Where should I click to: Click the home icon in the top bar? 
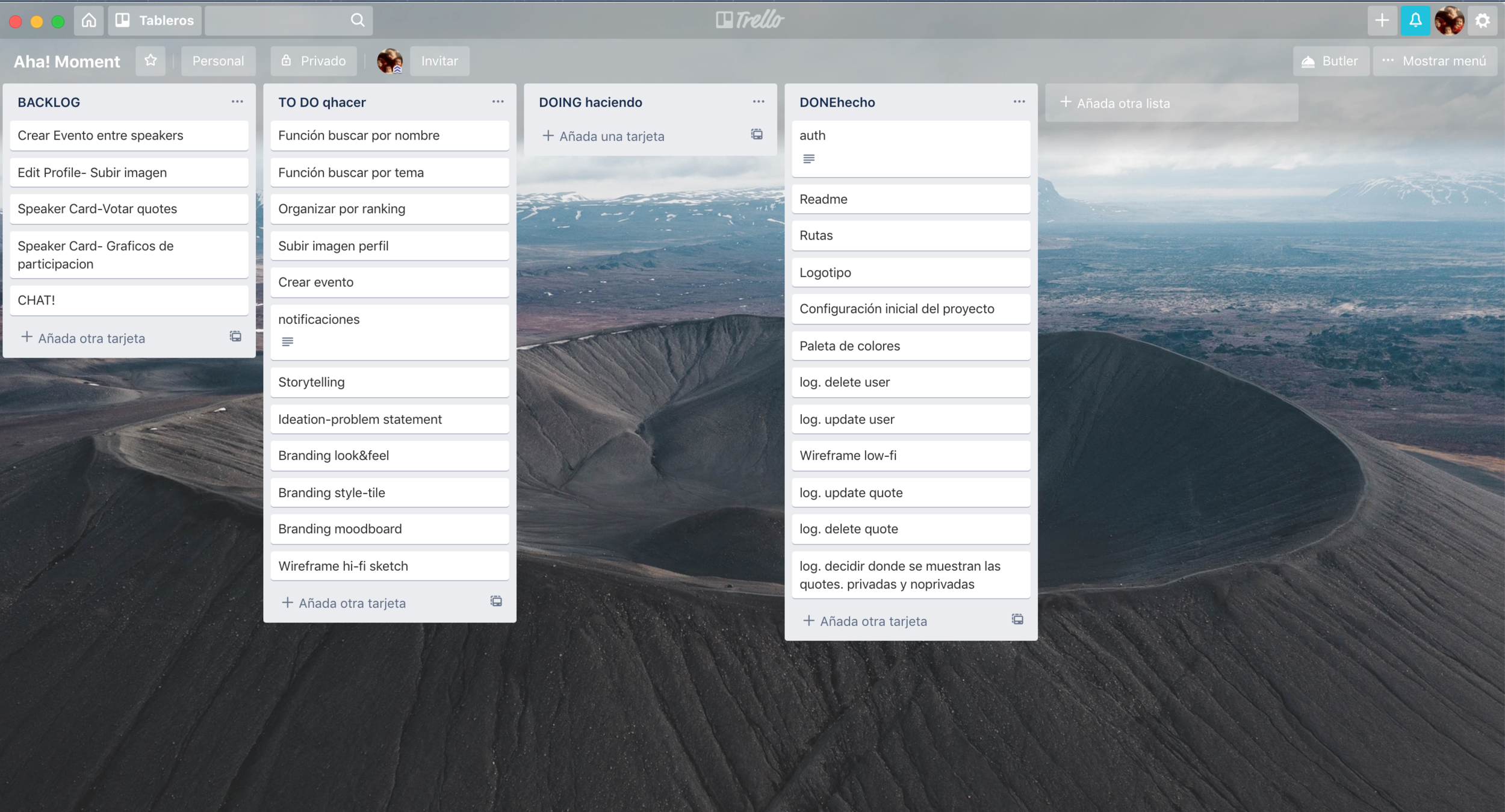(89, 20)
